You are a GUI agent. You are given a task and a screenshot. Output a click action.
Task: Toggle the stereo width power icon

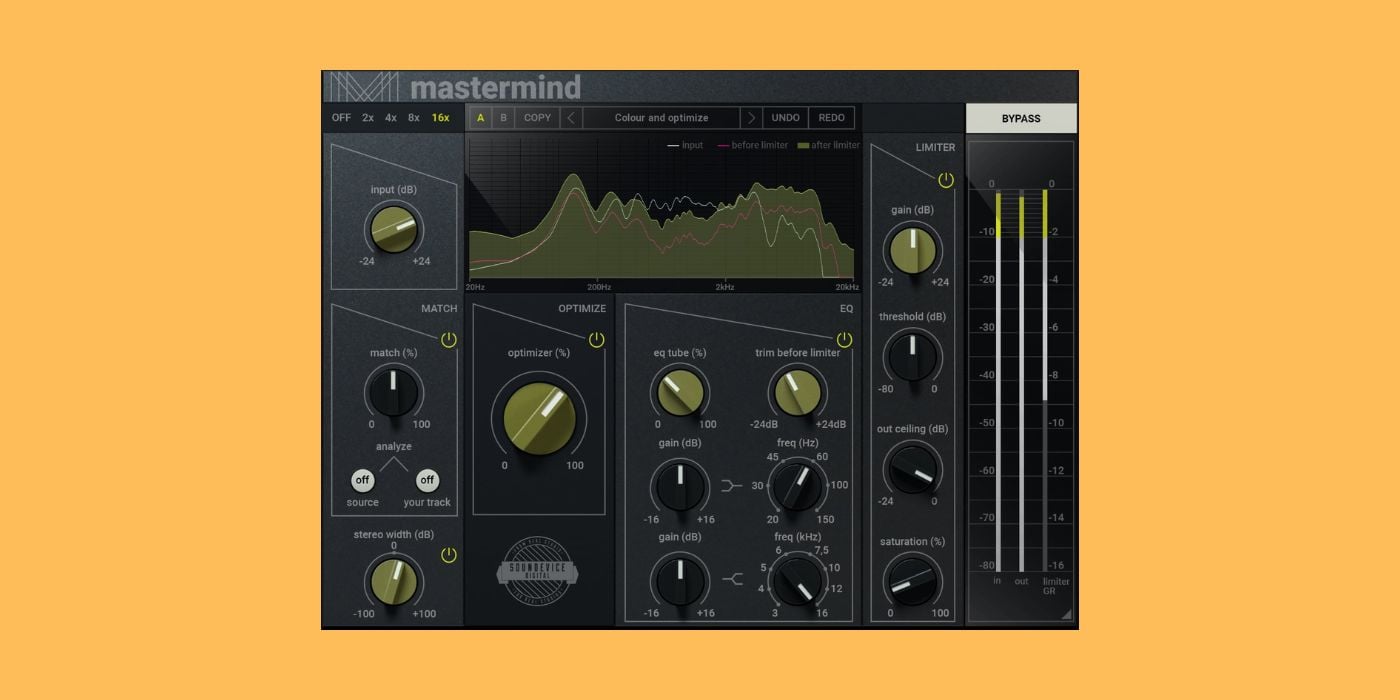pyautogui.click(x=449, y=553)
